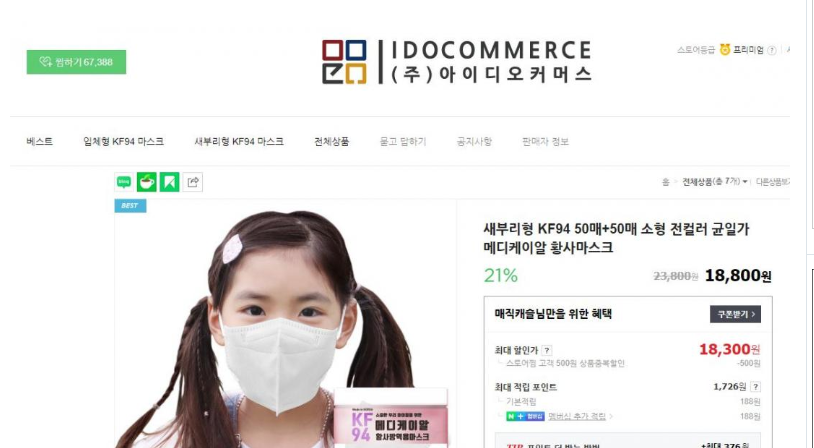Image resolution: width=814 pixels, height=448 pixels.
Task: Click the green 찜하기 67,388 button
Action: tap(76, 62)
